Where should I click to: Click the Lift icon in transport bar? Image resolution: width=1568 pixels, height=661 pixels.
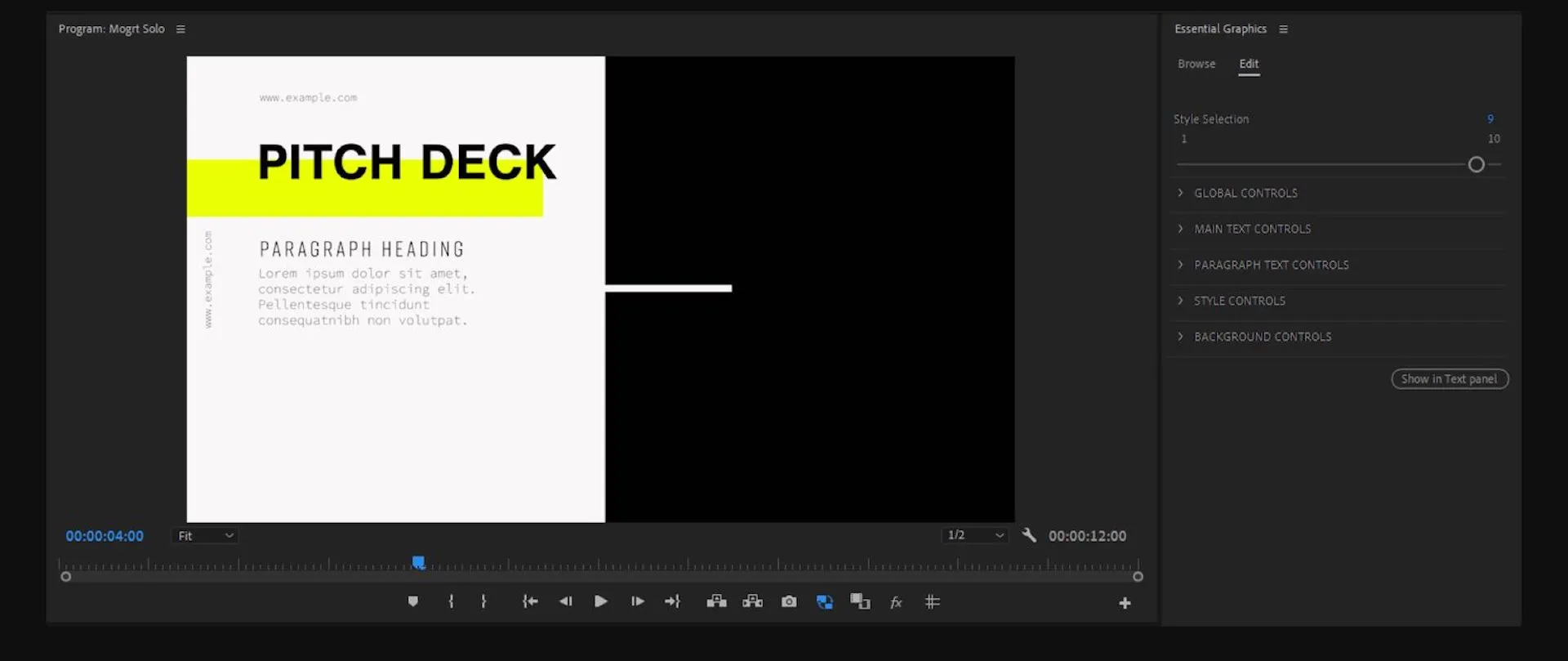click(x=716, y=602)
